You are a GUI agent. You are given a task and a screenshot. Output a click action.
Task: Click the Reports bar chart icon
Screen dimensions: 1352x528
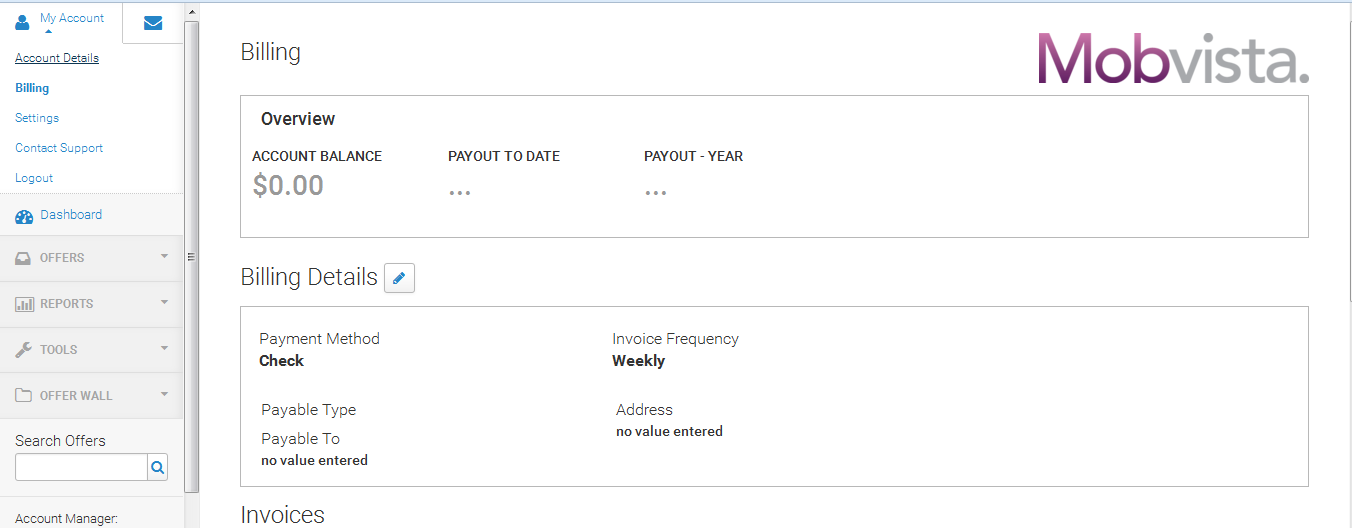click(x=24, y=304)
